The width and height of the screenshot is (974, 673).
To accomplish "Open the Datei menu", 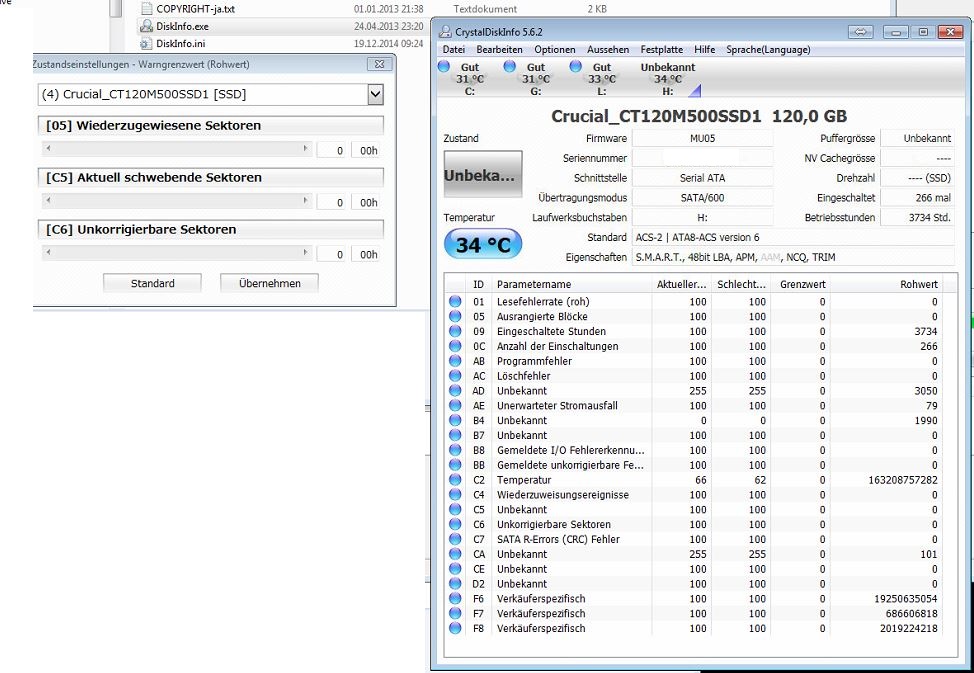I will (x=453, y=50).
